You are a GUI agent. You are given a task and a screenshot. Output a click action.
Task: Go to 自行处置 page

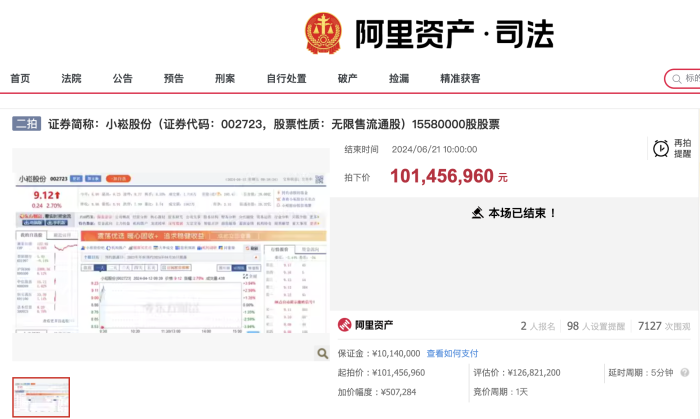[286, 79]
